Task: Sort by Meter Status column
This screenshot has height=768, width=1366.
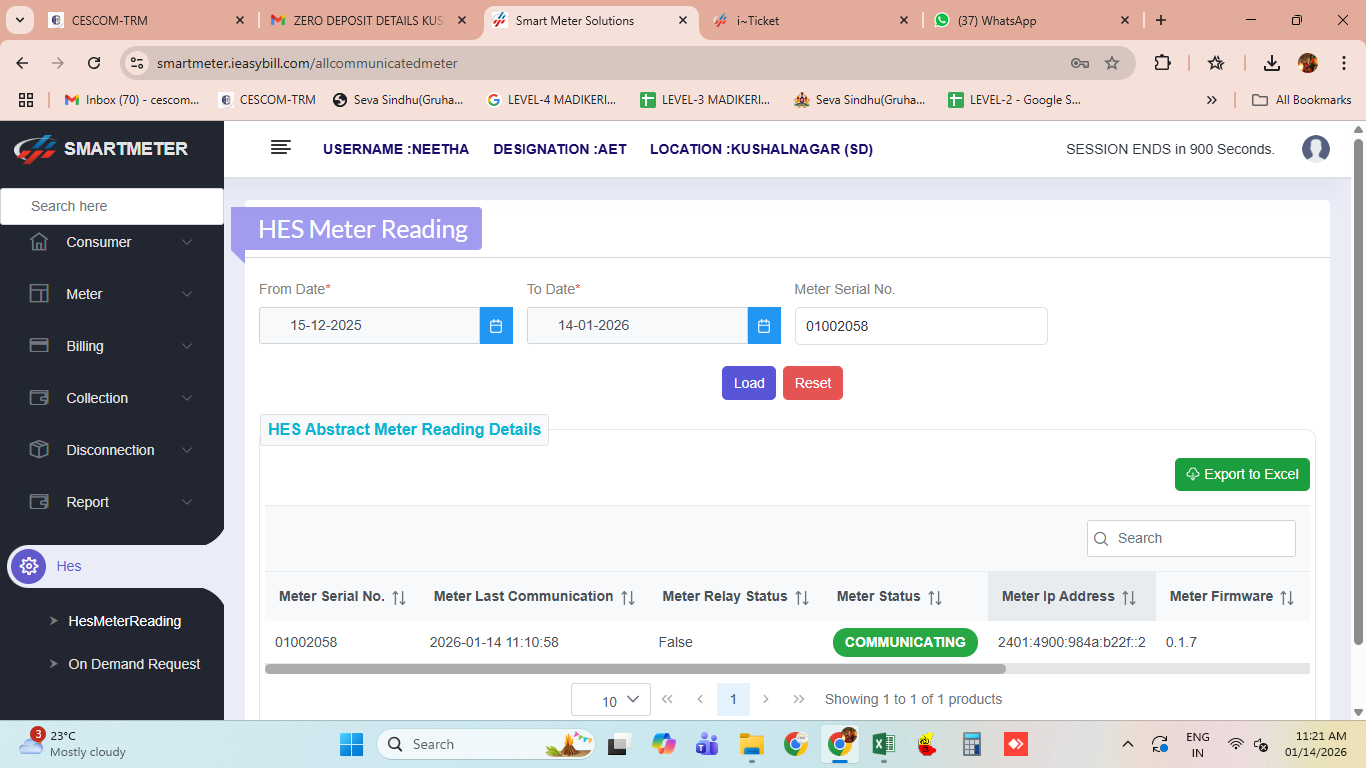Action: [935, 597]
